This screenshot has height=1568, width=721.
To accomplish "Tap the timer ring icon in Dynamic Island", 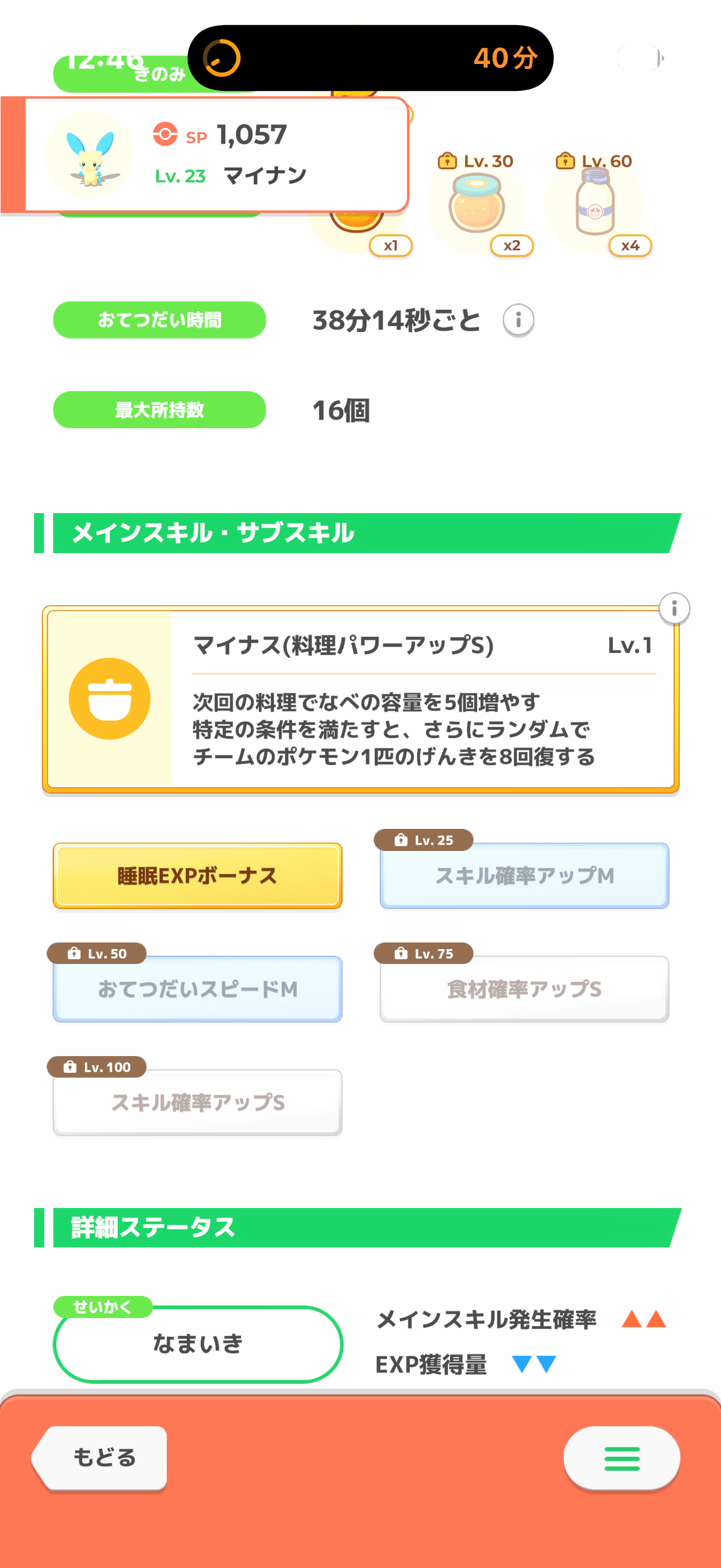I will tap(221, 59).
